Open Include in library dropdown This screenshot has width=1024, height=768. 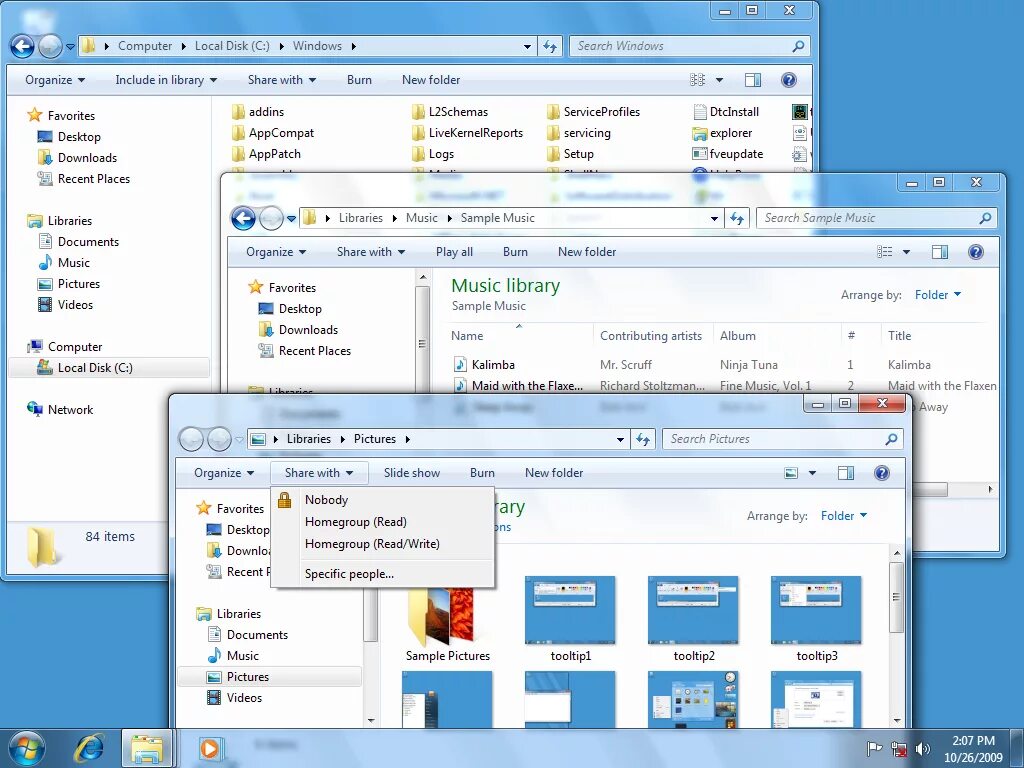[x=166, y=80]
